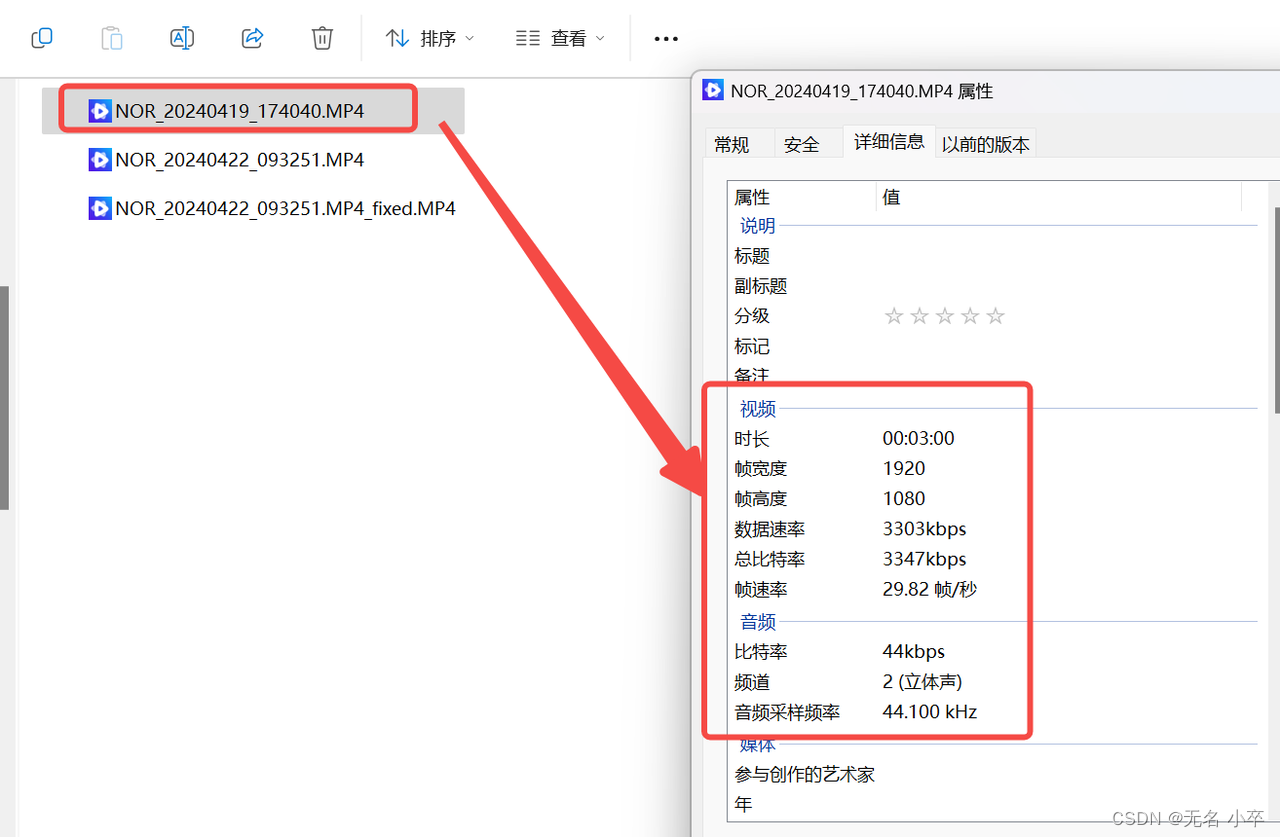The height and width of the screenshot is (837, 1280).
Task: Open the 查看 dropdown chevron
Action: coord(600,38)
